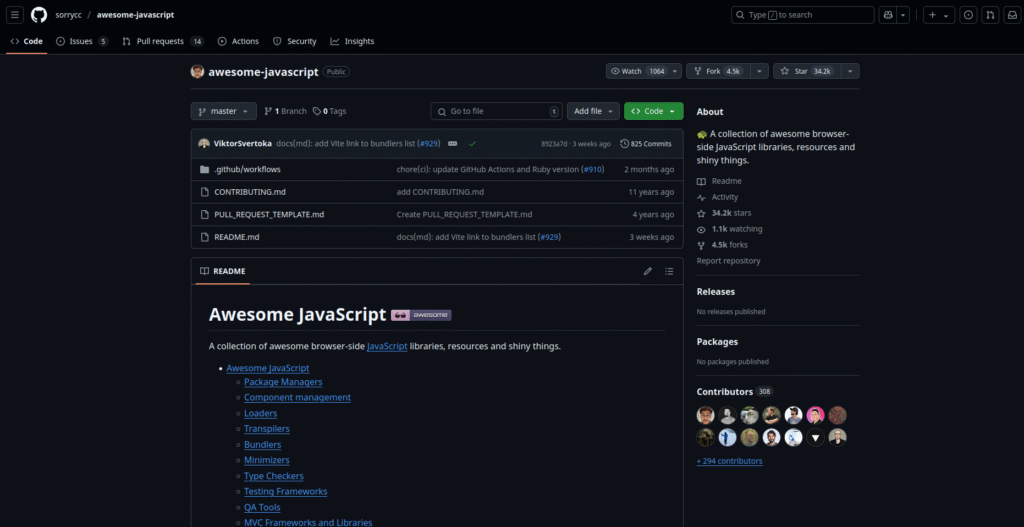Jump to Package Managers section
The image size is (1024, 527).
(283, 382)
